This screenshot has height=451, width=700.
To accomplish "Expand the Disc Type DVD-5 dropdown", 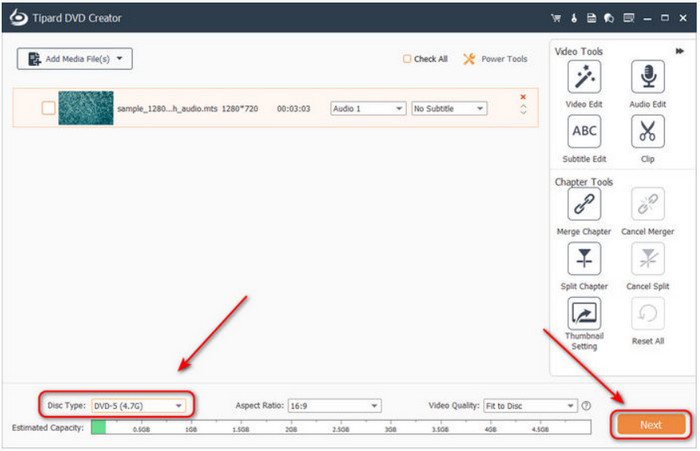I will click(x=138, y=405).
